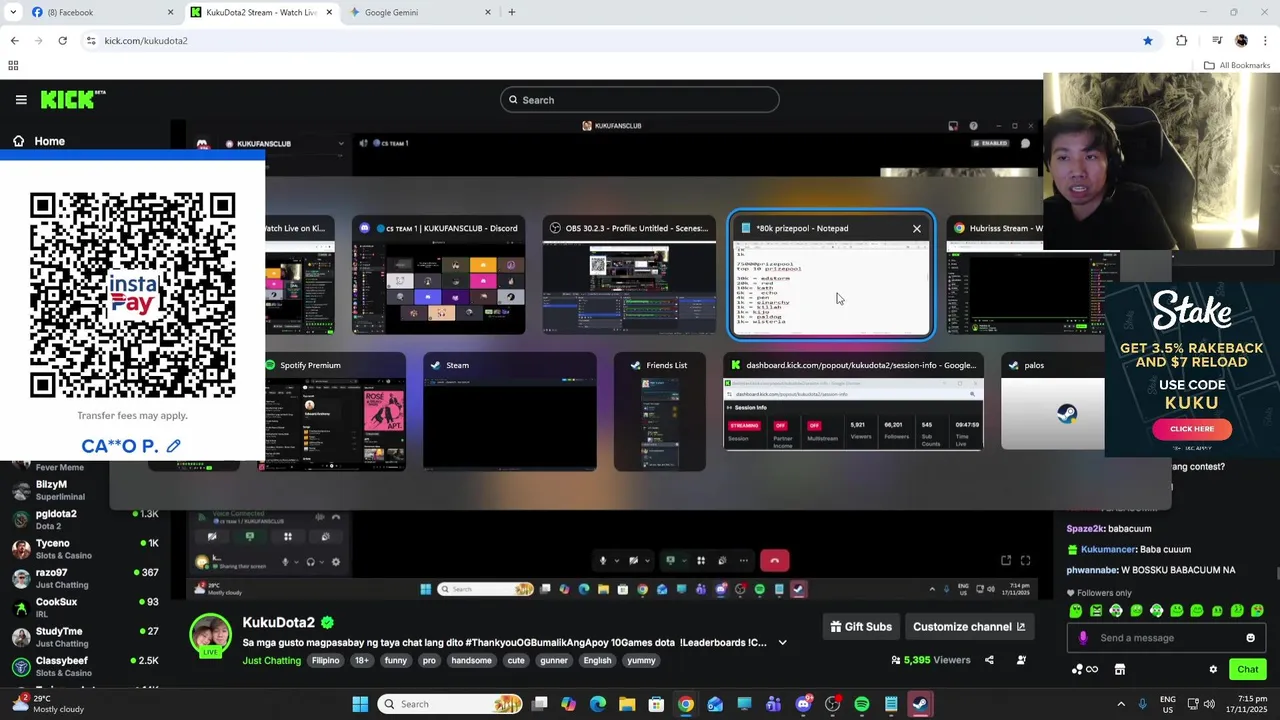Viewport: 1280px width, 720px height.
Task: Click the purple microphone chat icon
Action: point(1083,638)
